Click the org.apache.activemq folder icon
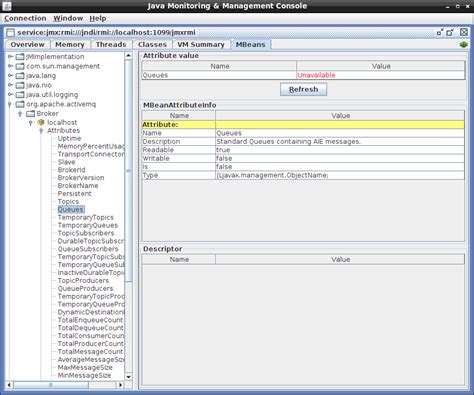 click(x=20, y=104)
